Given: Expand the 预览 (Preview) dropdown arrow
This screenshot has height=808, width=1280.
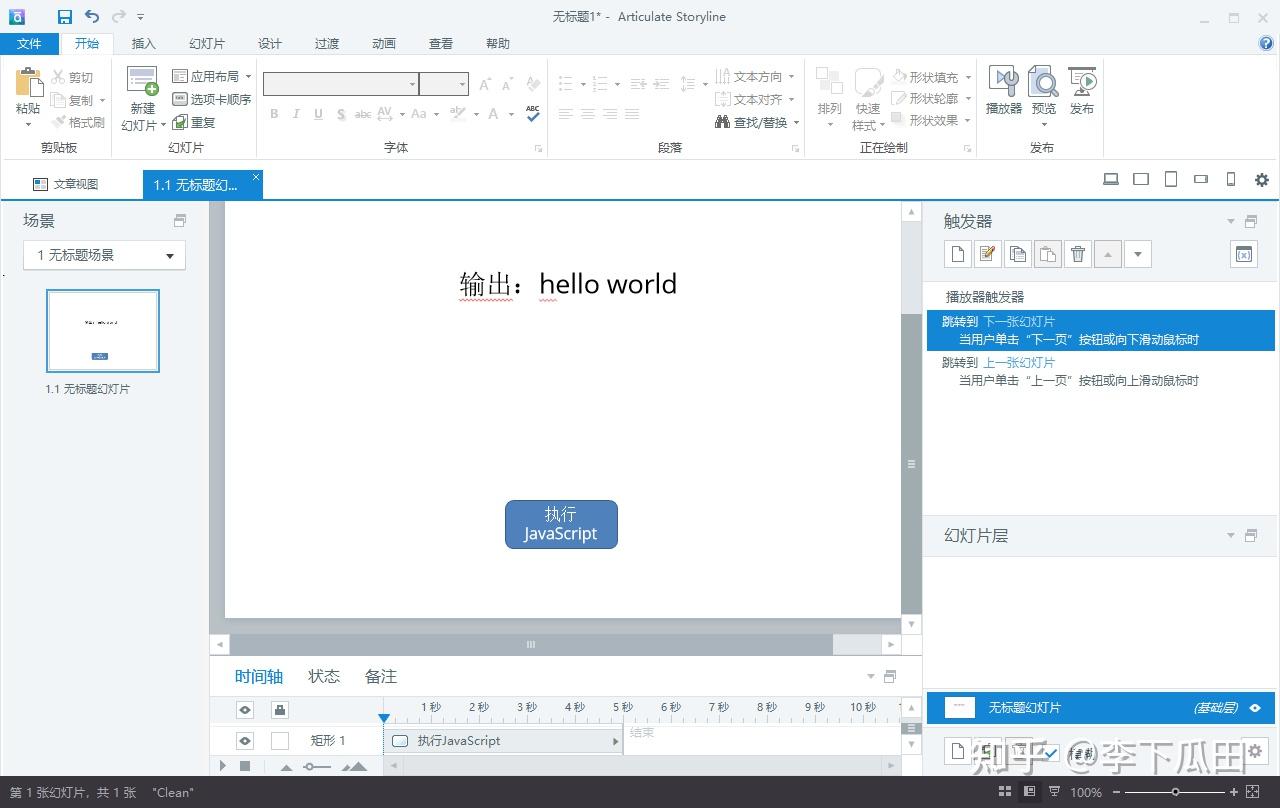Looking at the screenshot, I should tap(1043, 125).
